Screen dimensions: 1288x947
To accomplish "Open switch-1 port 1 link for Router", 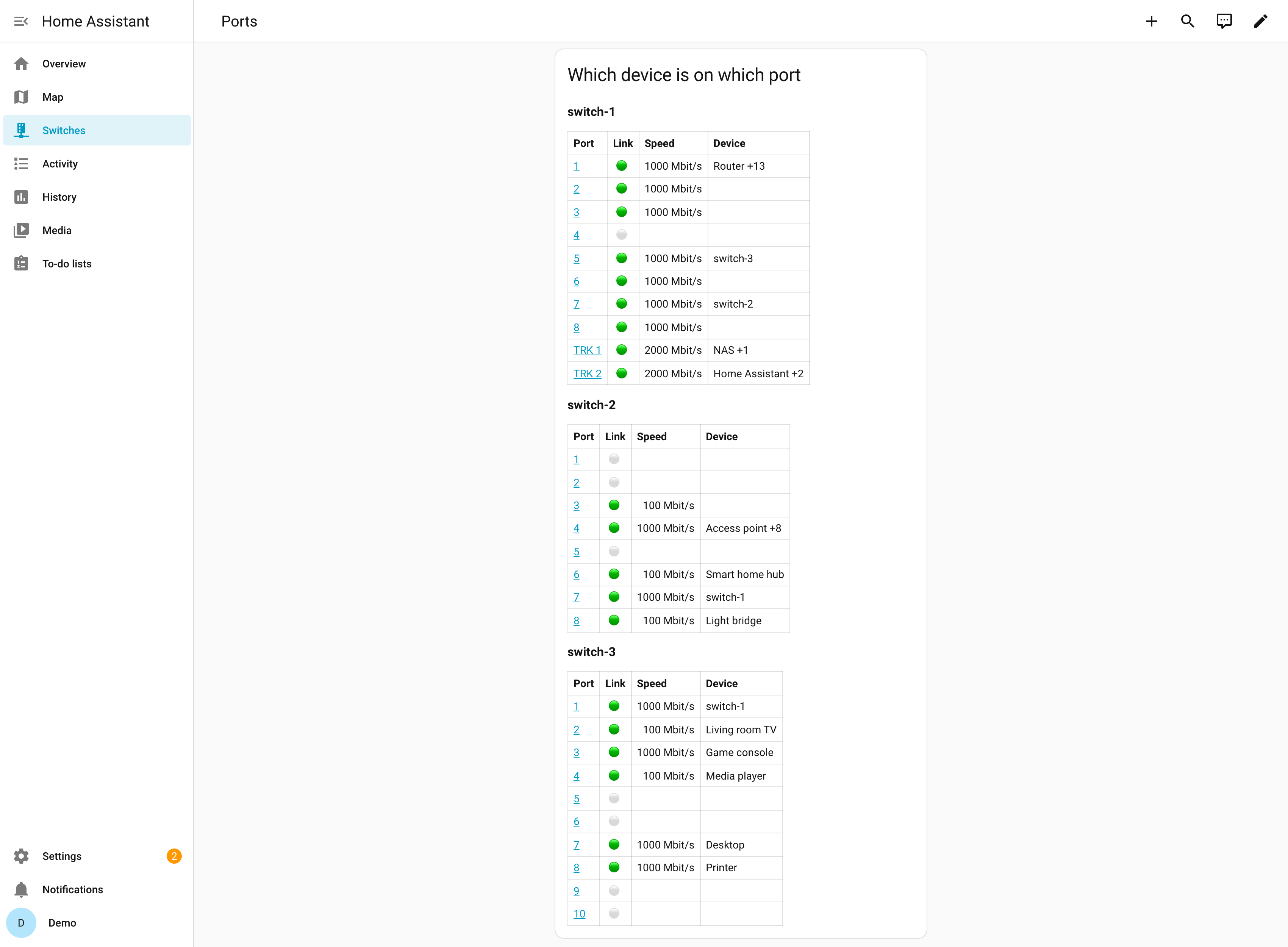I will click(x=576, y=166).
